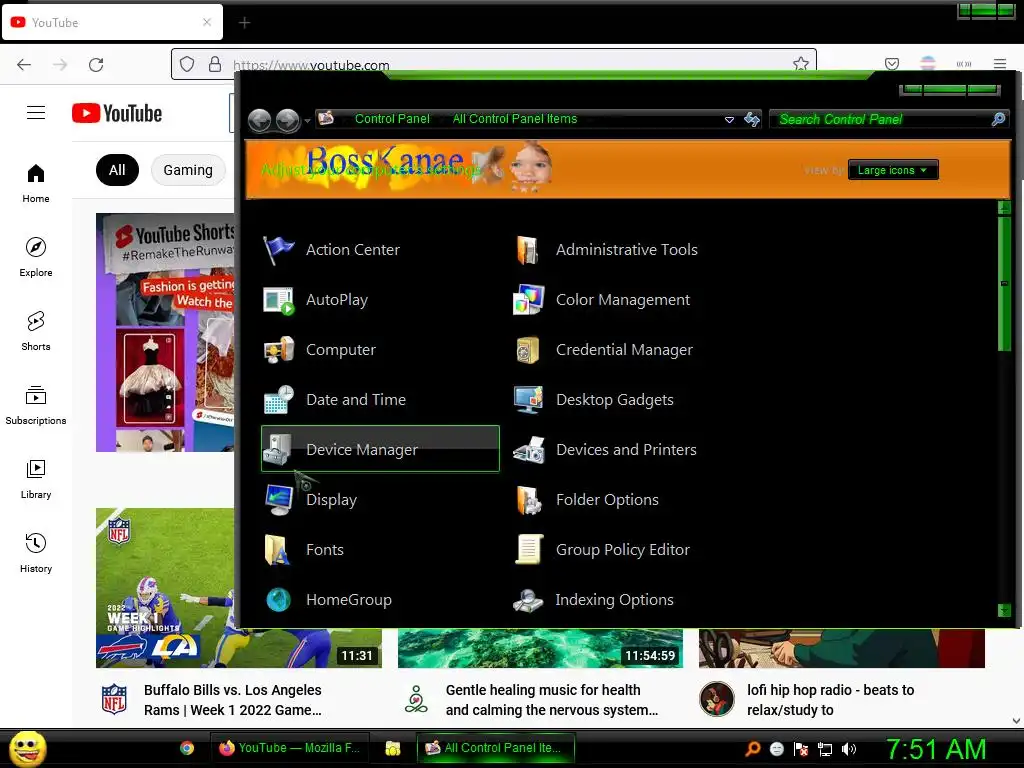This screenshot has height=768, width=1024.
Task: Open Indexing Options icon
Action: (x=528, y=600)
